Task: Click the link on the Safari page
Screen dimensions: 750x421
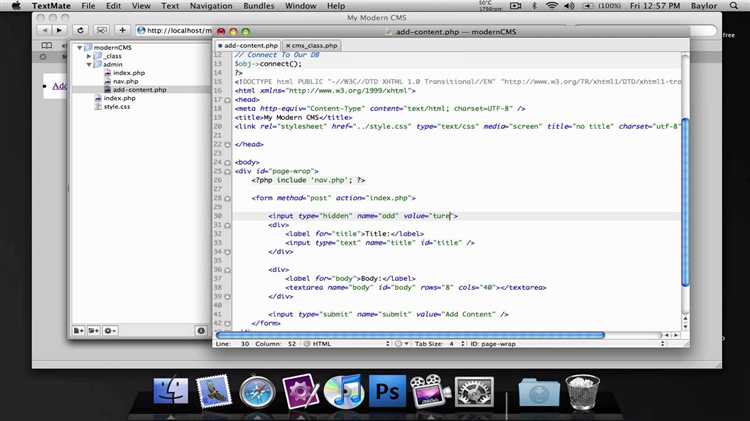Action: click(59, 86)
